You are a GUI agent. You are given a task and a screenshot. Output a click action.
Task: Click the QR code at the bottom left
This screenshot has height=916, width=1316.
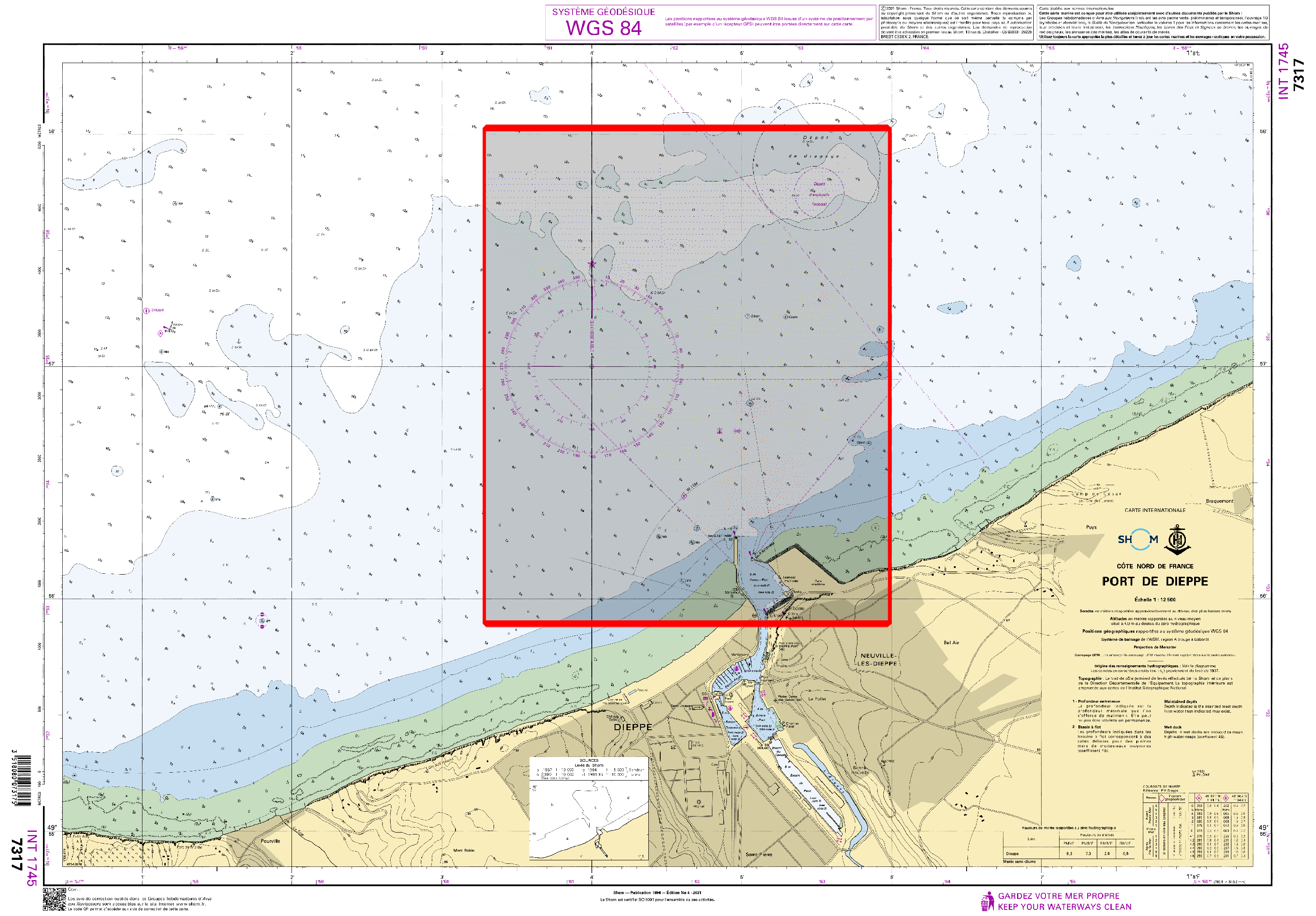pyautogui.click(x=54, y=899)
